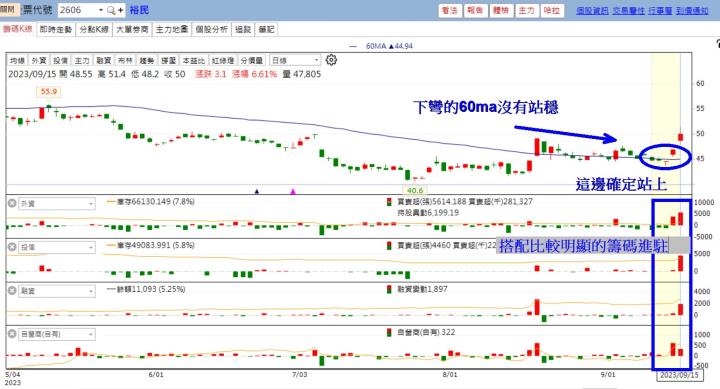Switch to the 筆記 tab
720x389 pixels.
click(266, 29)
